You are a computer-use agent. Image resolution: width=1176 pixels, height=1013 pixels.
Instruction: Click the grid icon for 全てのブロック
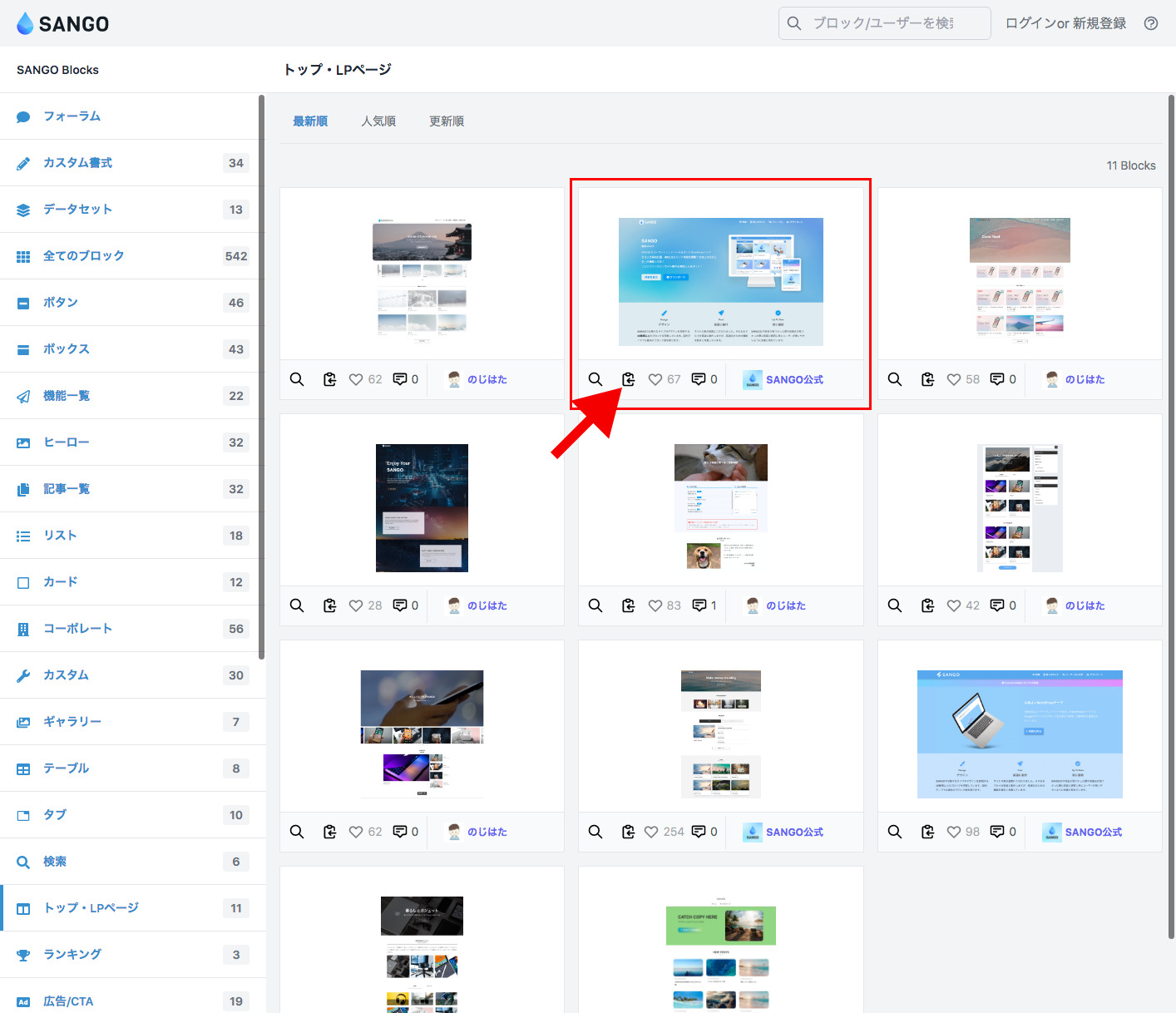pos(23,255)
